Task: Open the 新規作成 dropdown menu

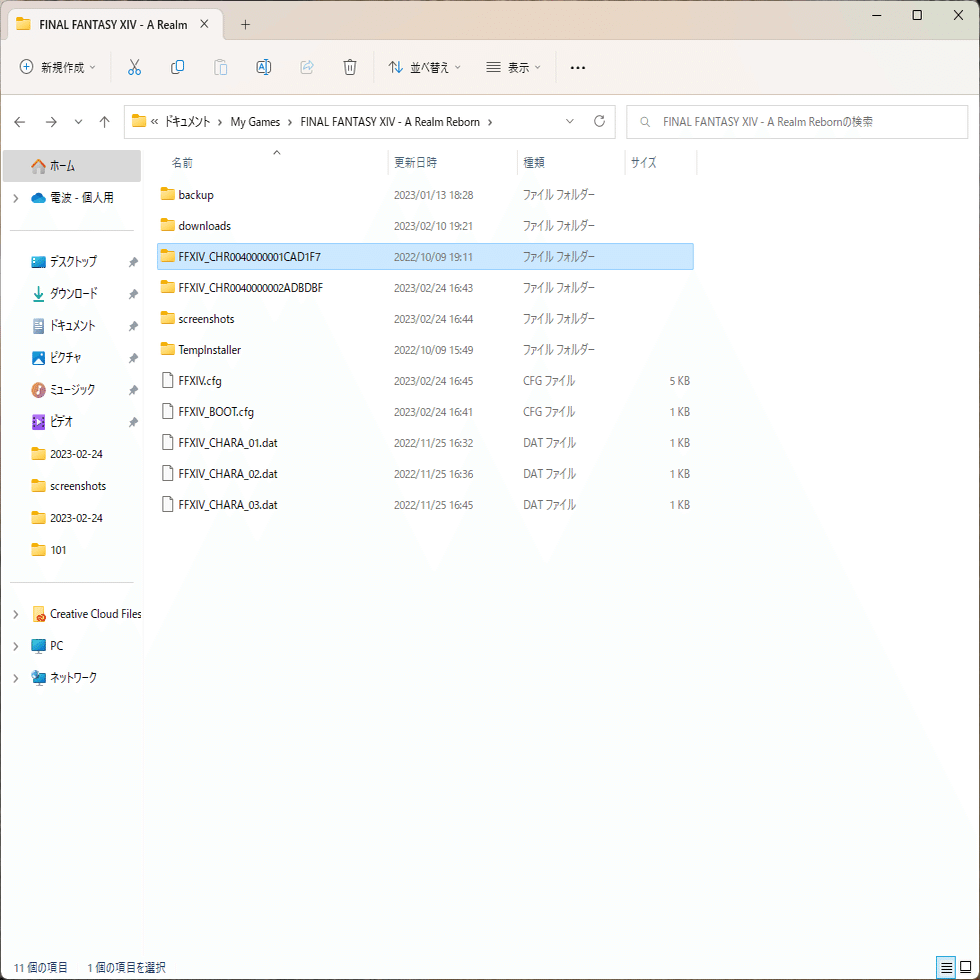Action: 58,67
